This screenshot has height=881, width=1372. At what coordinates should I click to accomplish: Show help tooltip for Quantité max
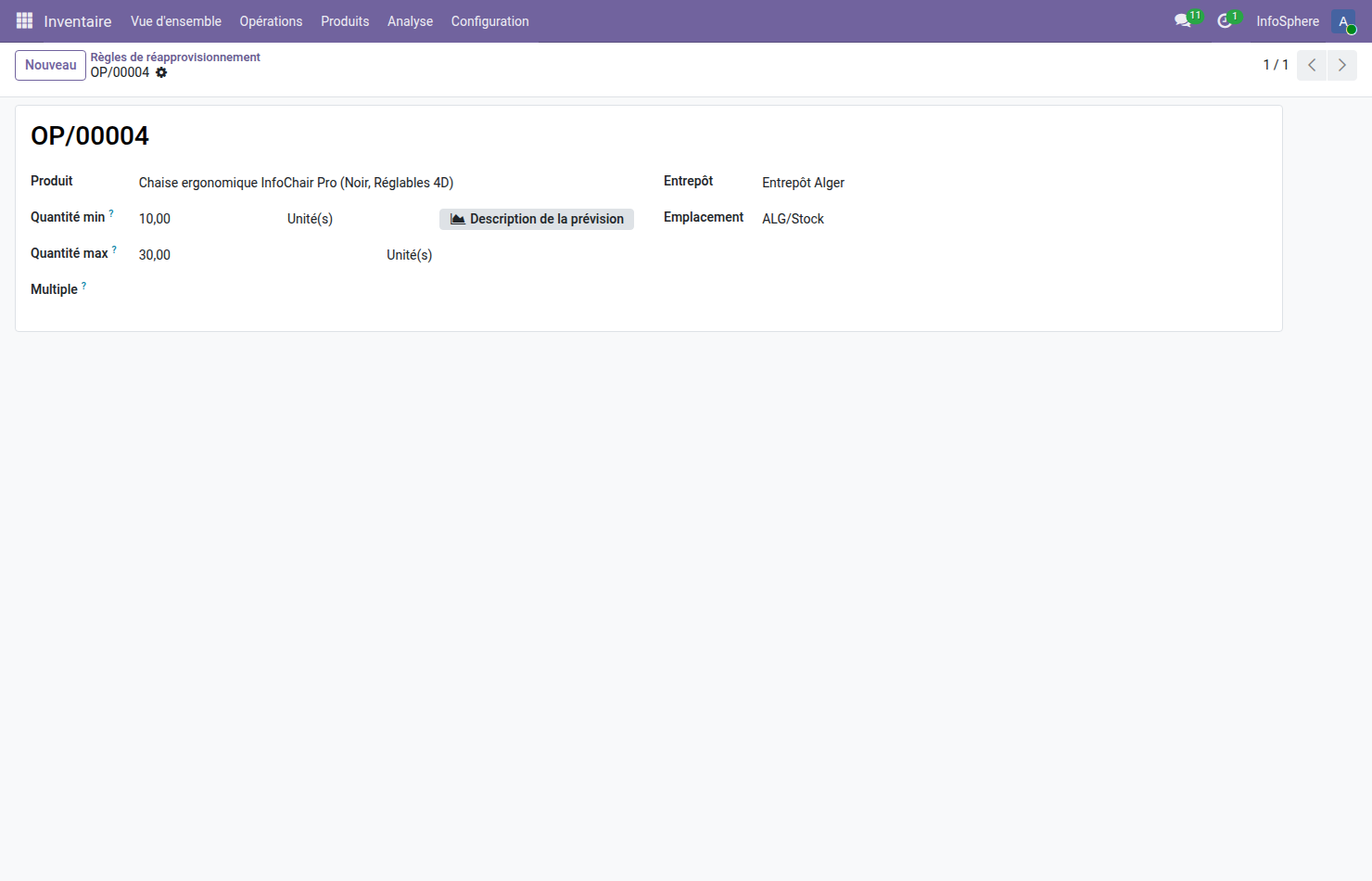114,249
